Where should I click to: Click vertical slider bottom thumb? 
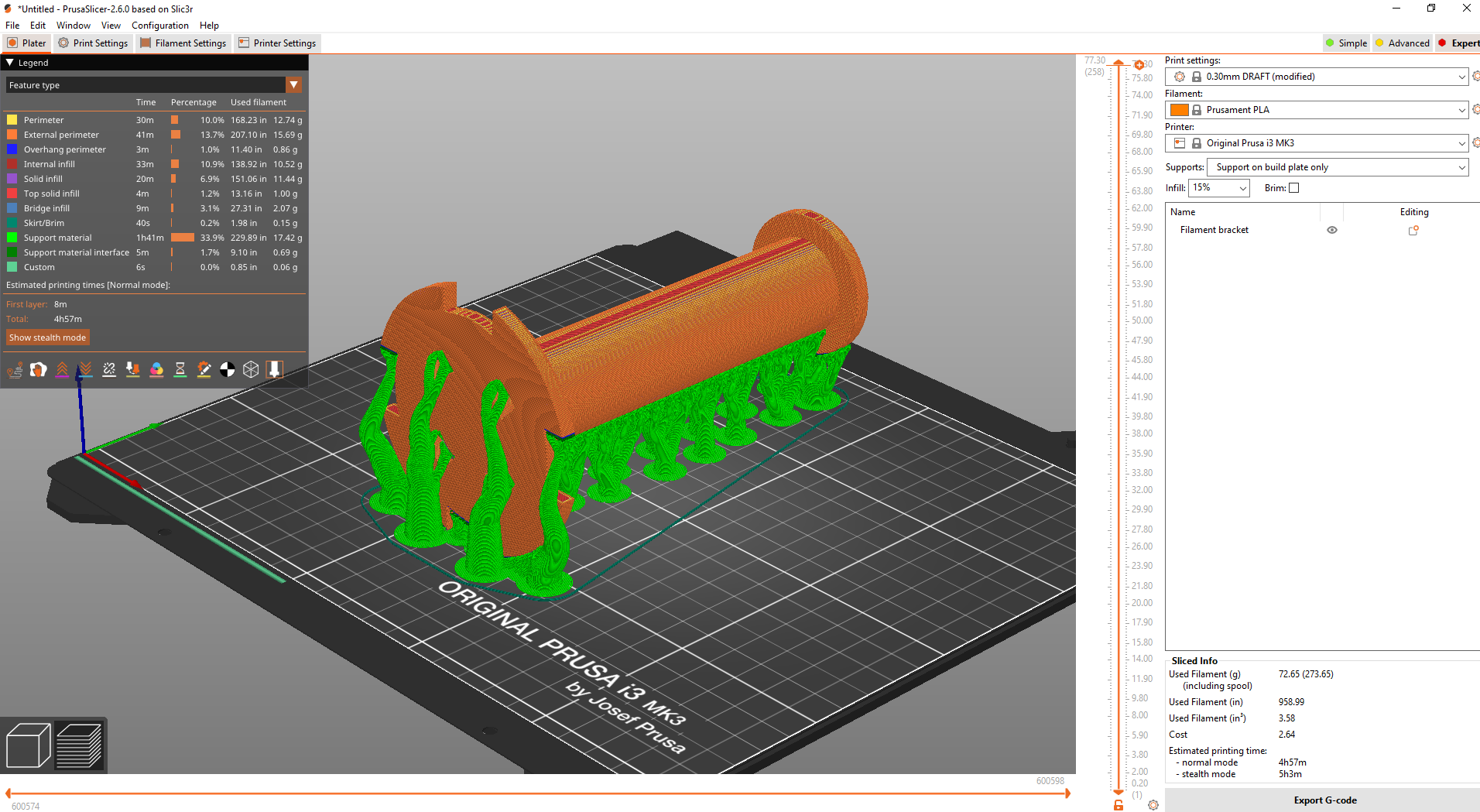(x=1119, y=792)
